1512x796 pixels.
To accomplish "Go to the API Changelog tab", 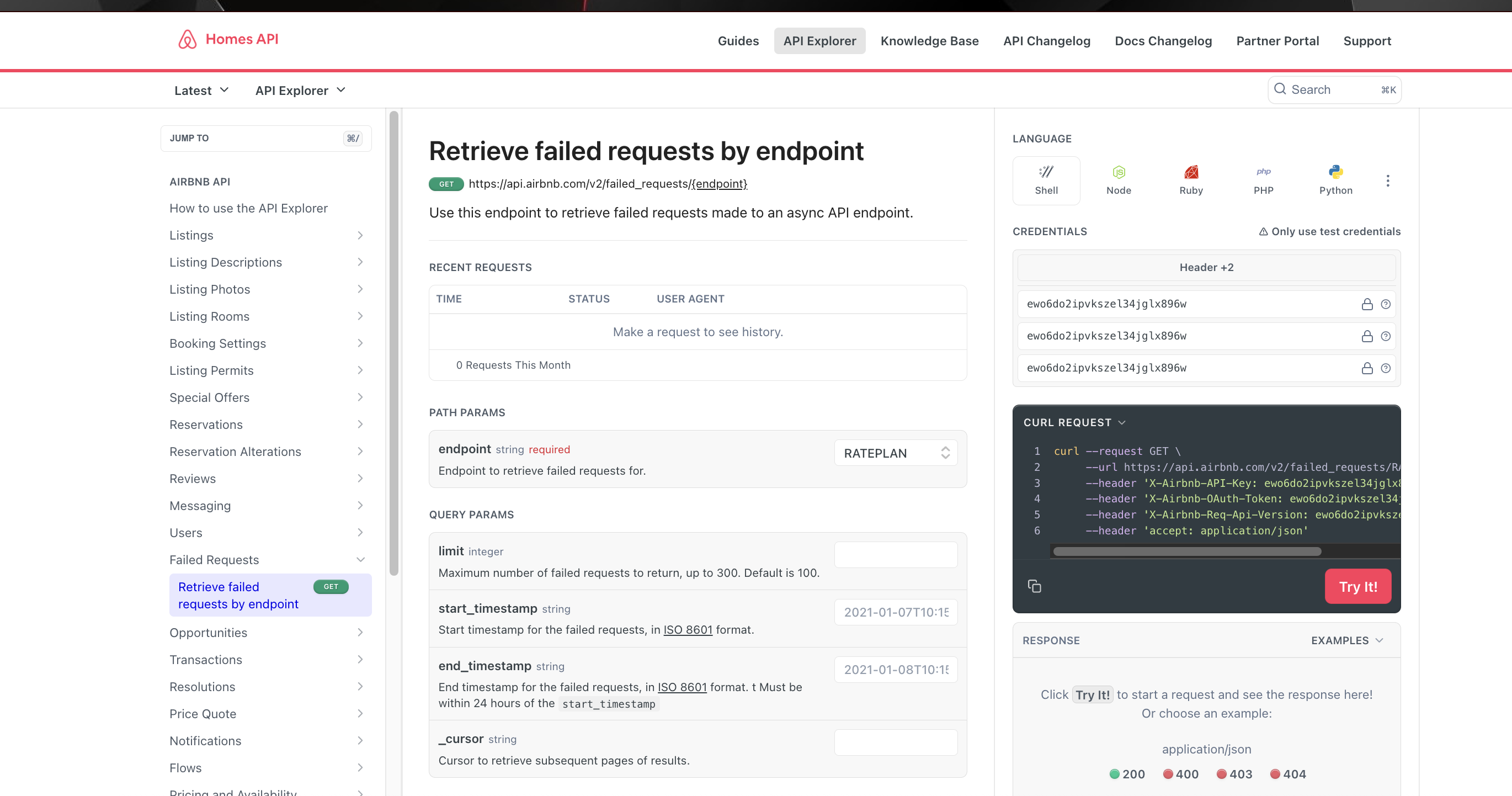I will (1047, 41).
